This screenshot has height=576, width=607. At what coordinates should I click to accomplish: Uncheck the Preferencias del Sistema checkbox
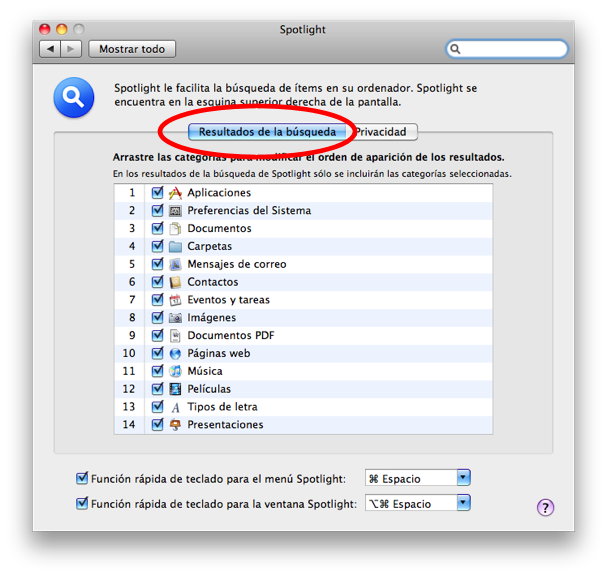coord(157,210)
